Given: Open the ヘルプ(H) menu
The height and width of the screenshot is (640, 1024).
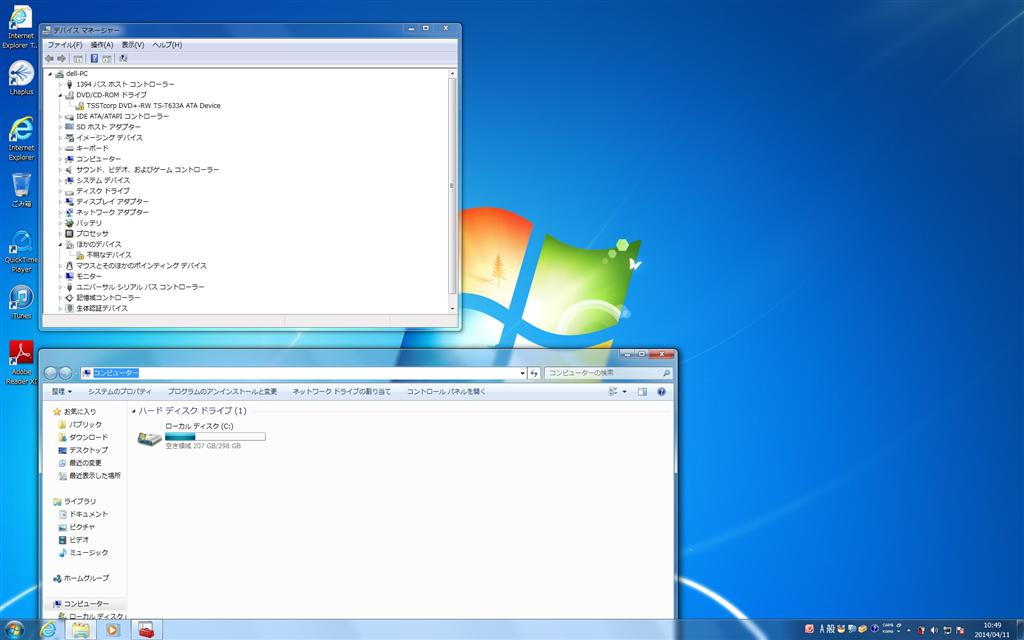Looking at the screenshot, I should [167, 45].
